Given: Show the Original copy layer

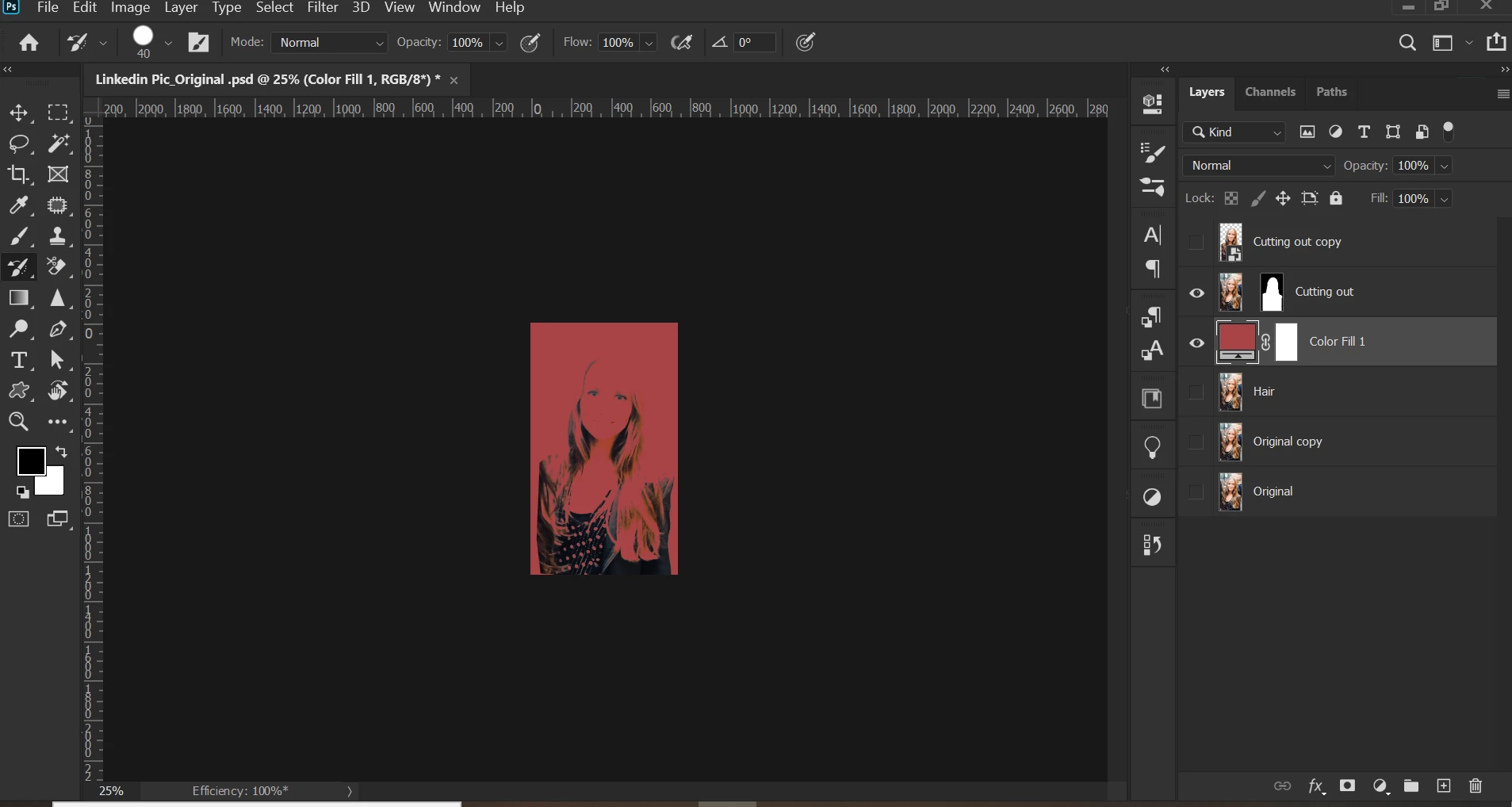Looking at the screenshot, I should click(1196, 442).
